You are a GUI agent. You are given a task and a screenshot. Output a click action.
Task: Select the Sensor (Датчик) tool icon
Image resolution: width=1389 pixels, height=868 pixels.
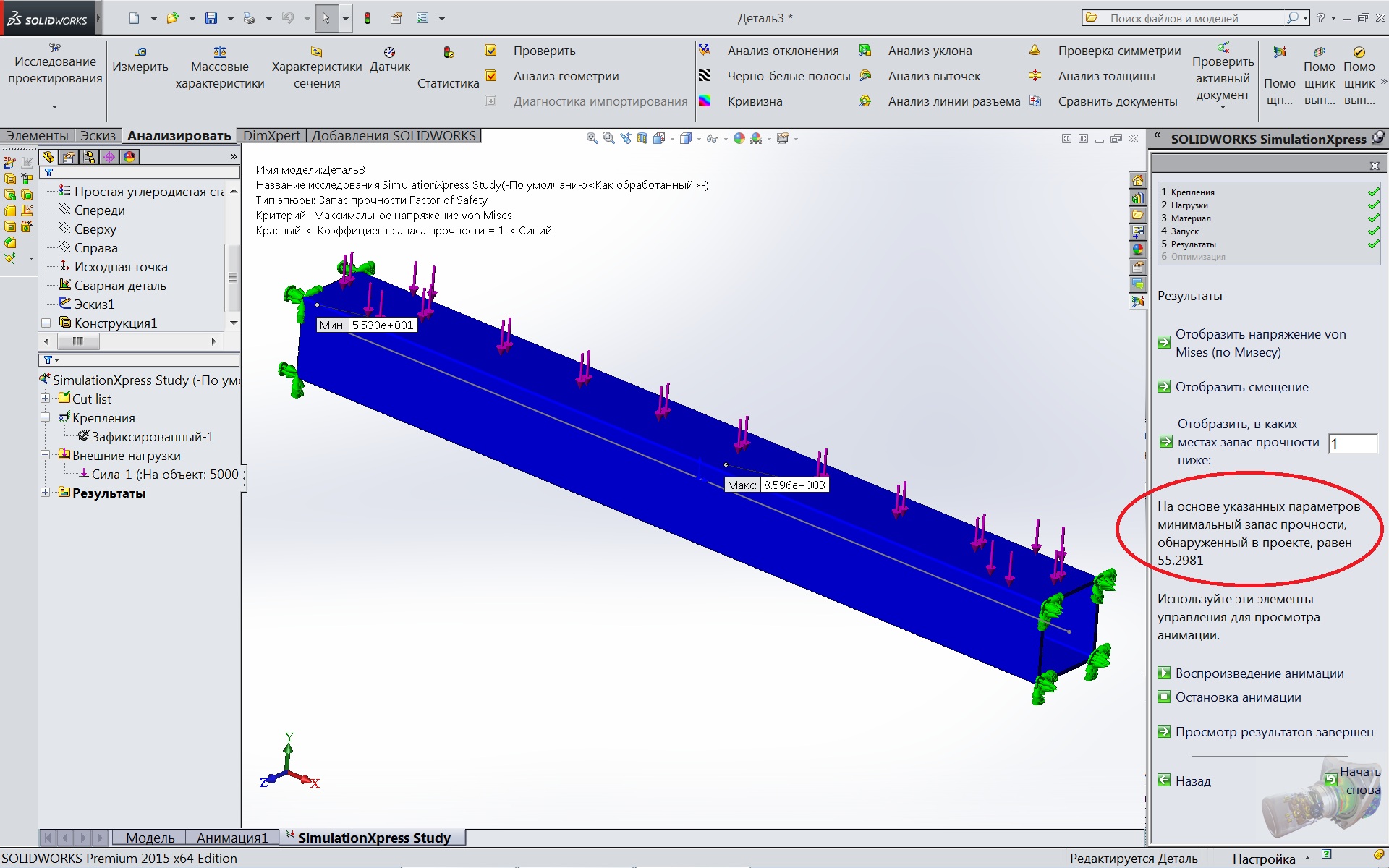point(389,52)
